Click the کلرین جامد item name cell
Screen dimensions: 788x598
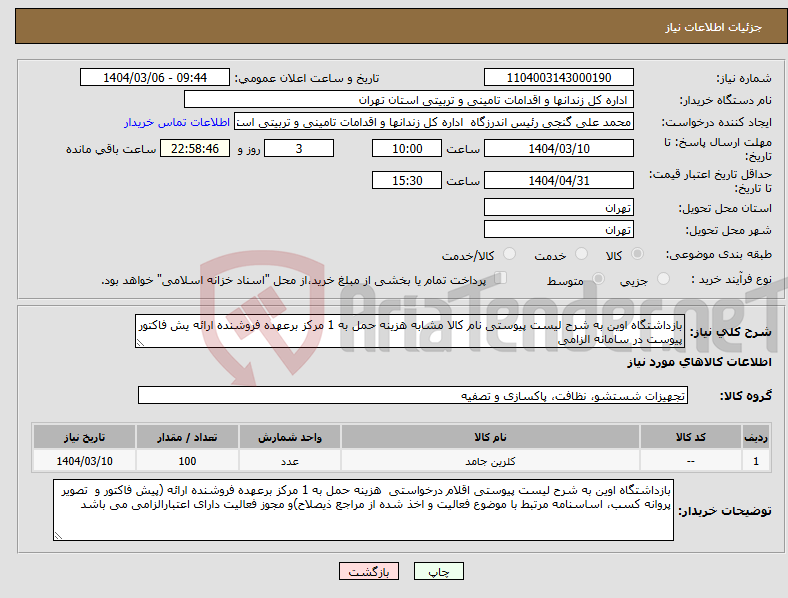[490, 461]
